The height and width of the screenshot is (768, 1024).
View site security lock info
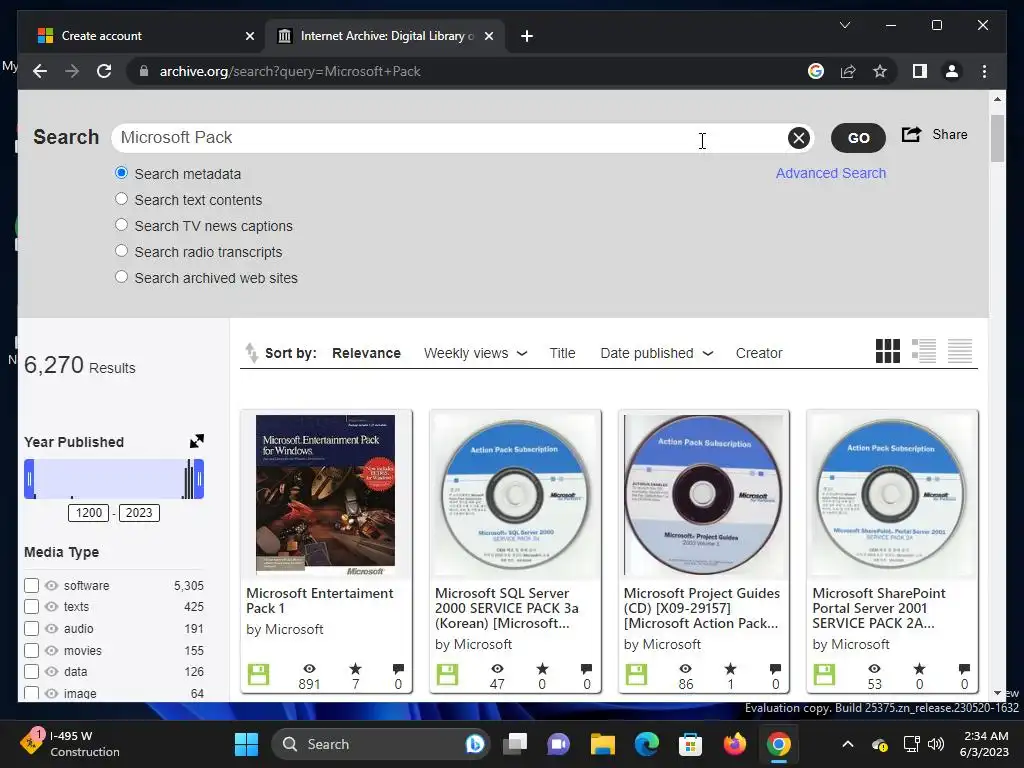pos(144,71)
